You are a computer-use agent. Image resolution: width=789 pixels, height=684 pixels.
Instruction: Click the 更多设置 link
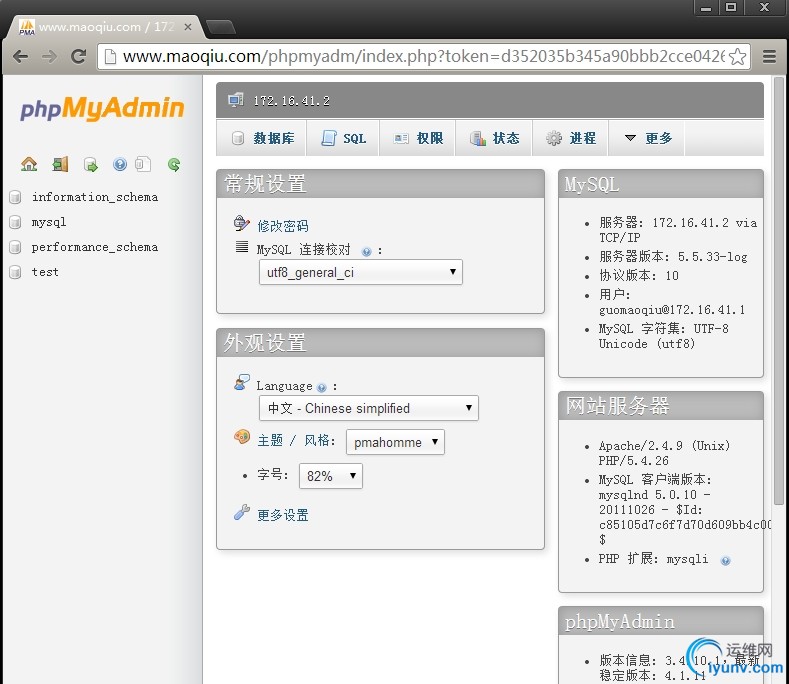click(x=283, y=515)
